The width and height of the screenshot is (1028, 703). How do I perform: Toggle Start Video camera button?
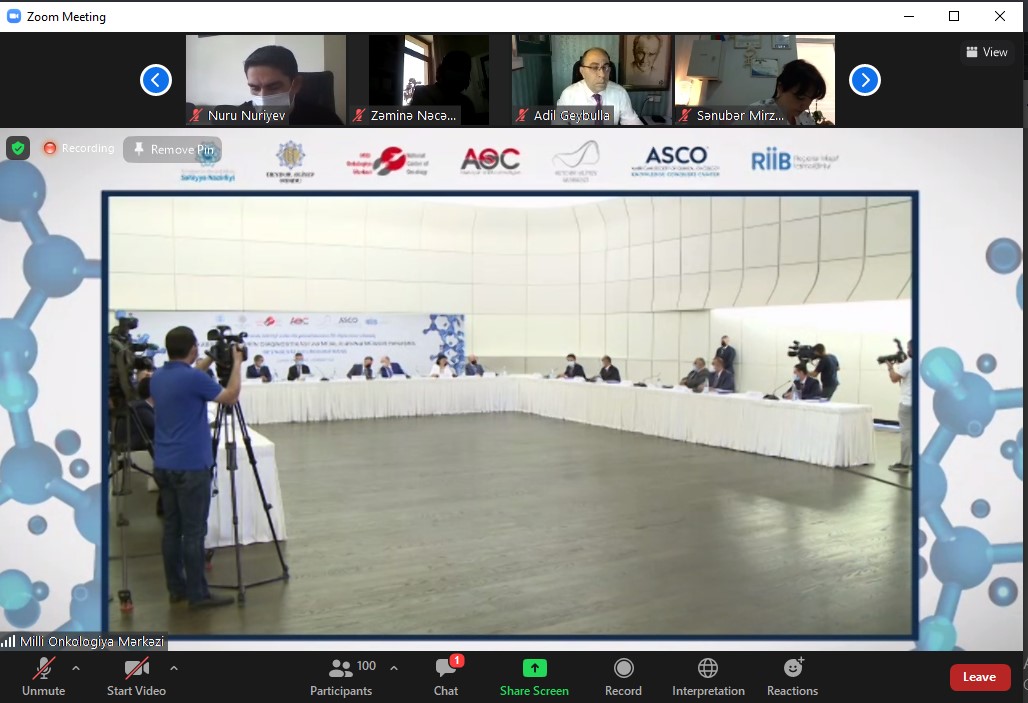click(x=136, y=669)
